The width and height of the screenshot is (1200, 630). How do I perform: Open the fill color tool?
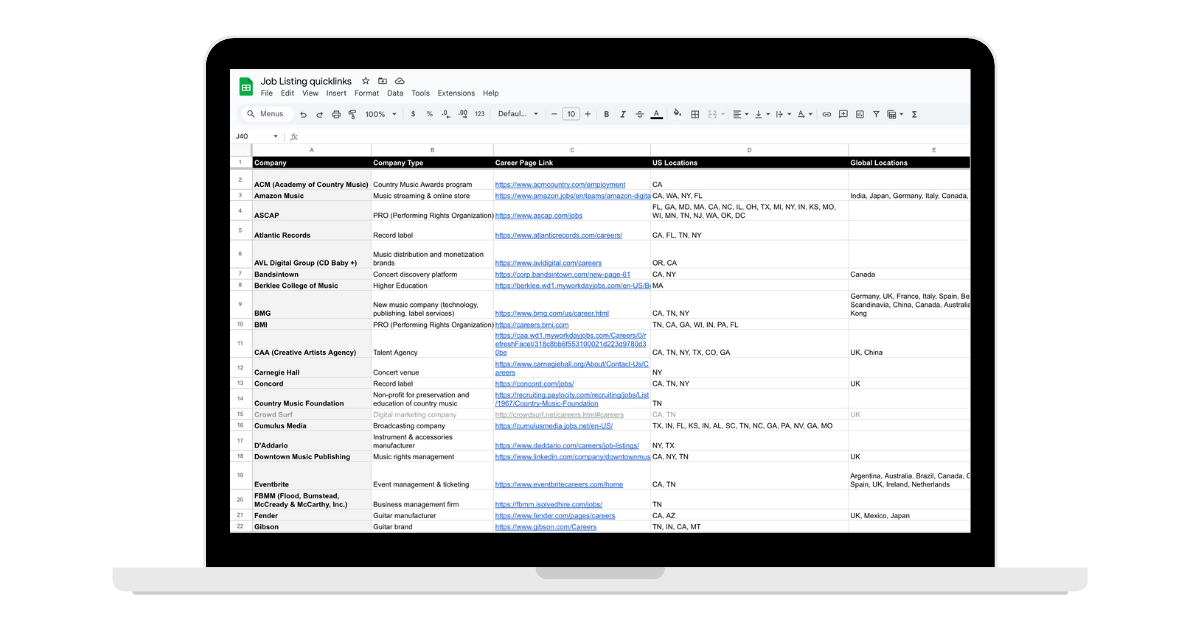(x=678, y=114)
